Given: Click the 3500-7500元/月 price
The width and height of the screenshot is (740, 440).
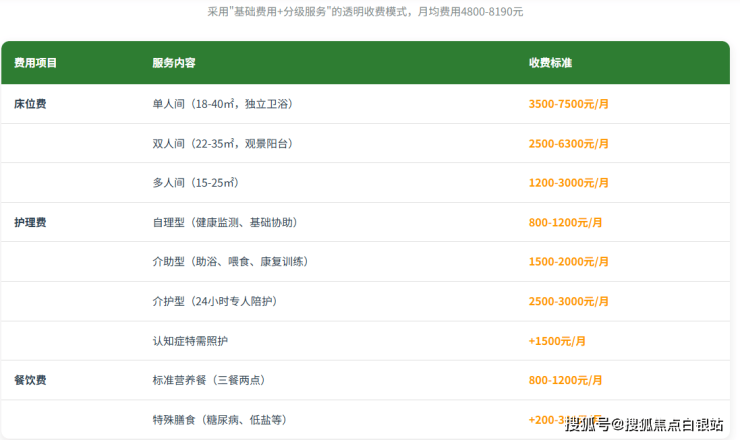Looking at the screenshot, I should 568,104.
